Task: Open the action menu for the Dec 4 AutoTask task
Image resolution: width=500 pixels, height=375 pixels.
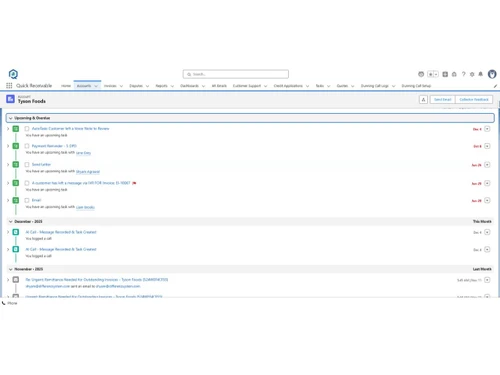Action: click(487, 129)
